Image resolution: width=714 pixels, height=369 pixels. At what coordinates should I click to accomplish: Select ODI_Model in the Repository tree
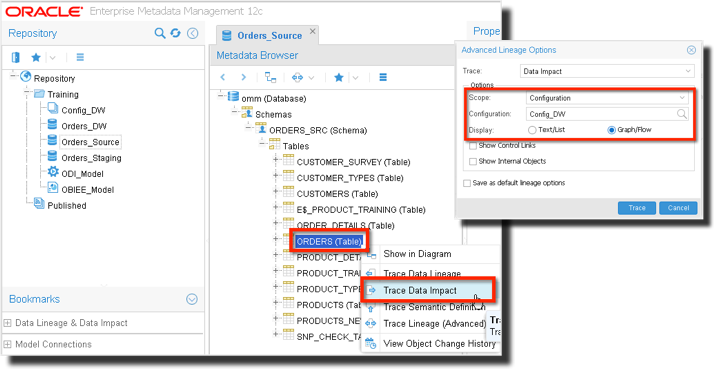[82, 174]
